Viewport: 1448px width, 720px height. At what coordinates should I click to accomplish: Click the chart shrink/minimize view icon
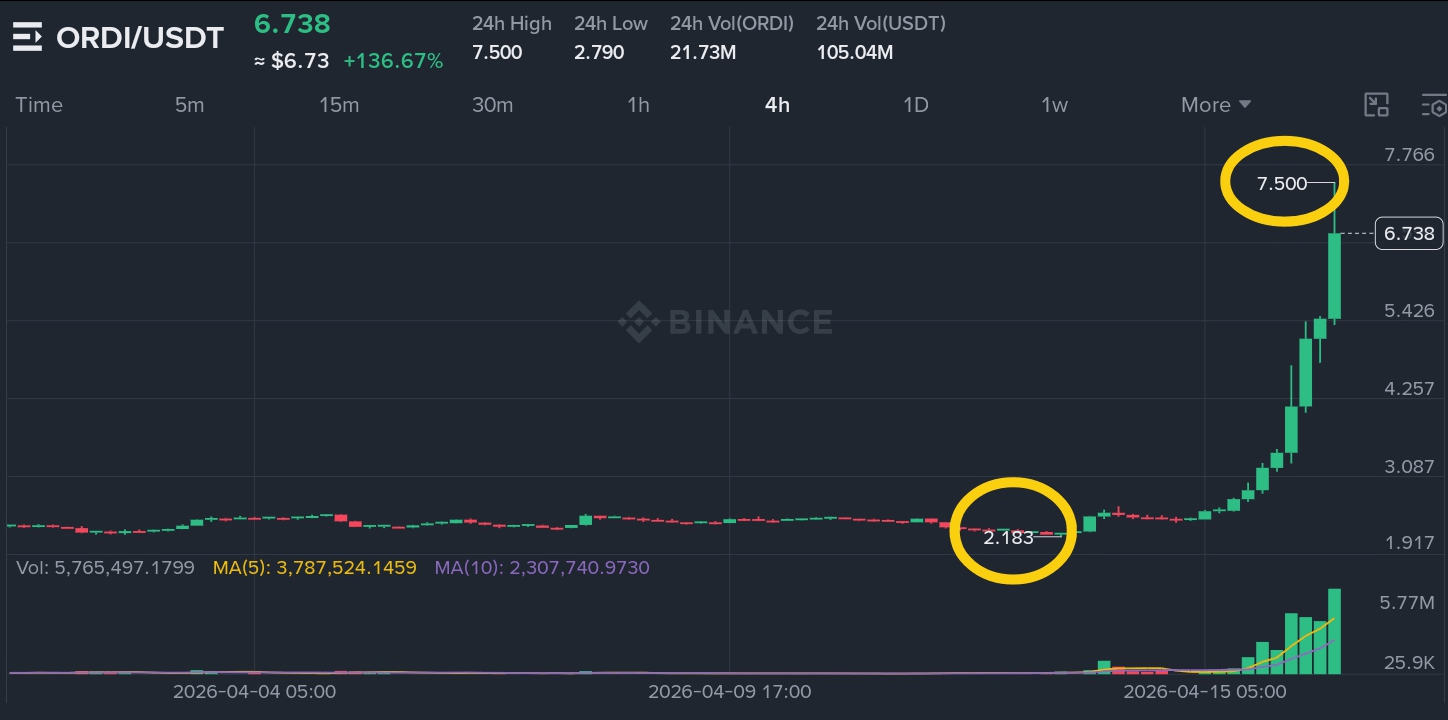1377,105
